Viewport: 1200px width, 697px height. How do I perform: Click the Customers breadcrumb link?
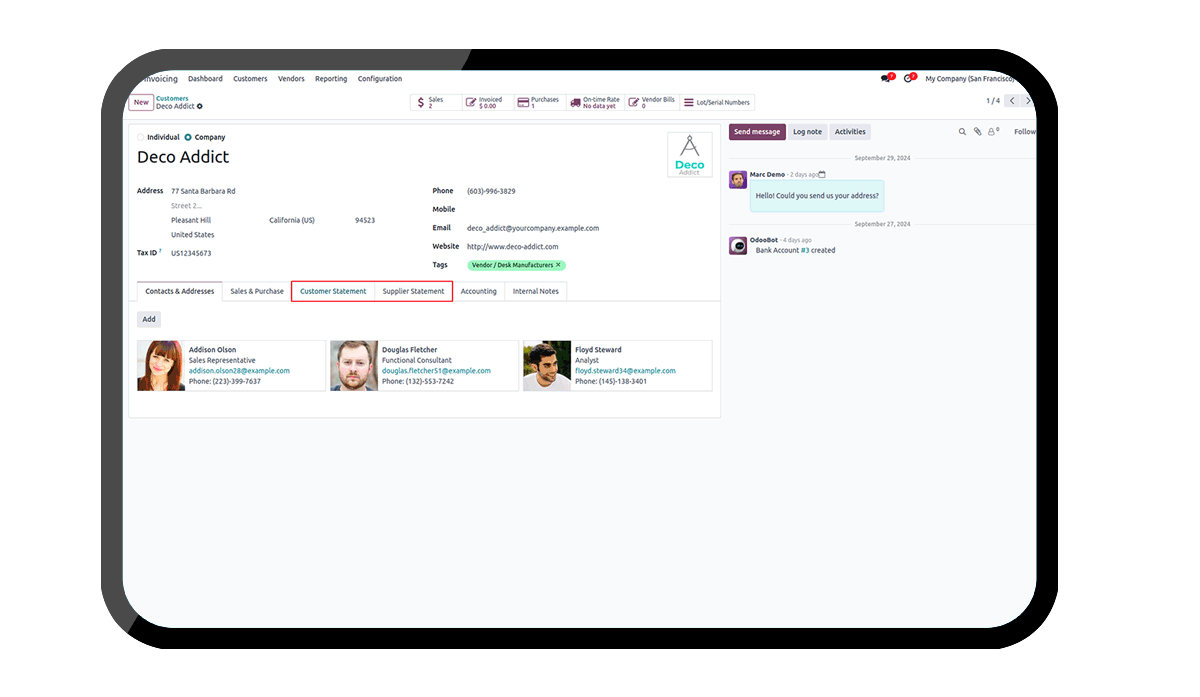click(x=172, y=98)
